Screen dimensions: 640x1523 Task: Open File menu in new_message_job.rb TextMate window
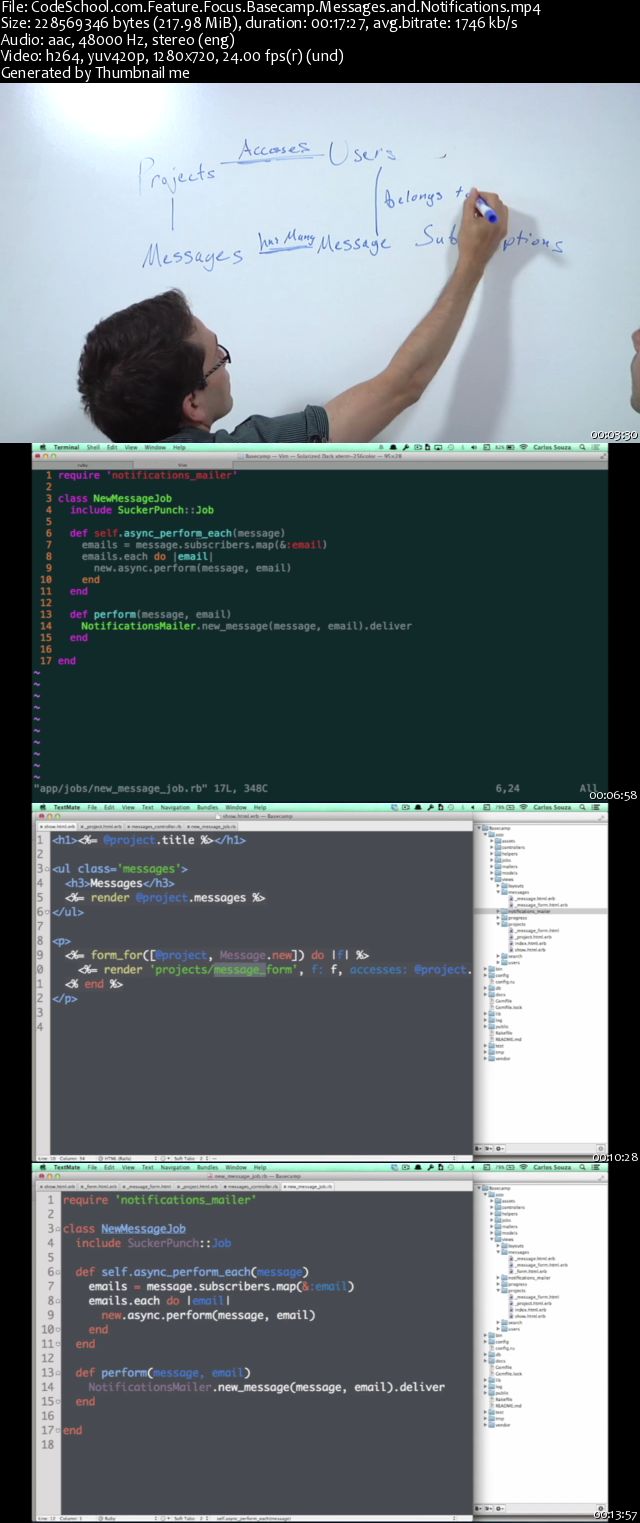coord(92,1167)
